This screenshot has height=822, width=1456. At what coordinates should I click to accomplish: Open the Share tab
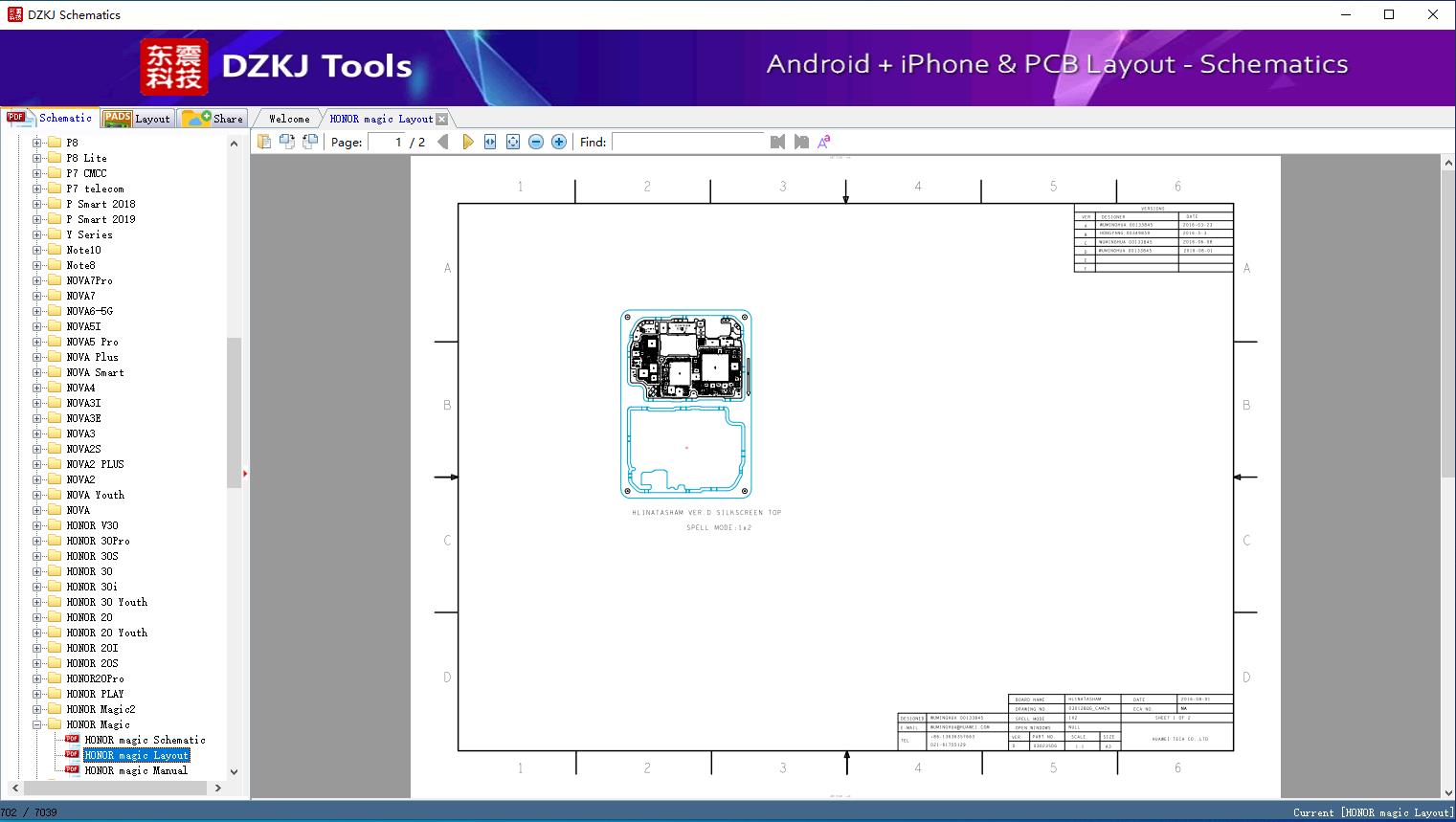click(213, 119)
